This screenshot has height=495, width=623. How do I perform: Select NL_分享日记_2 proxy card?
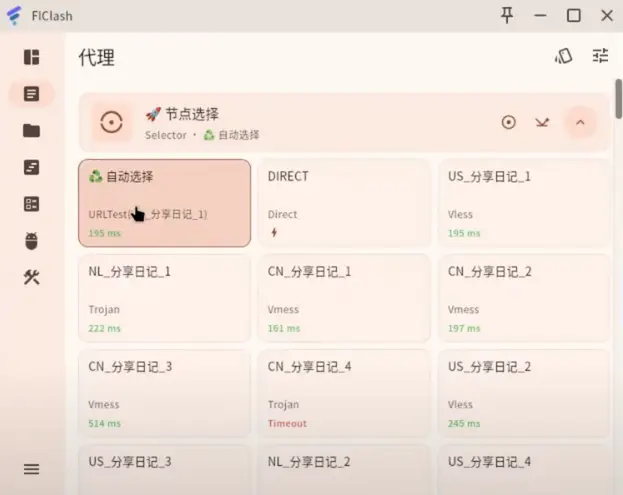(344, 470)
